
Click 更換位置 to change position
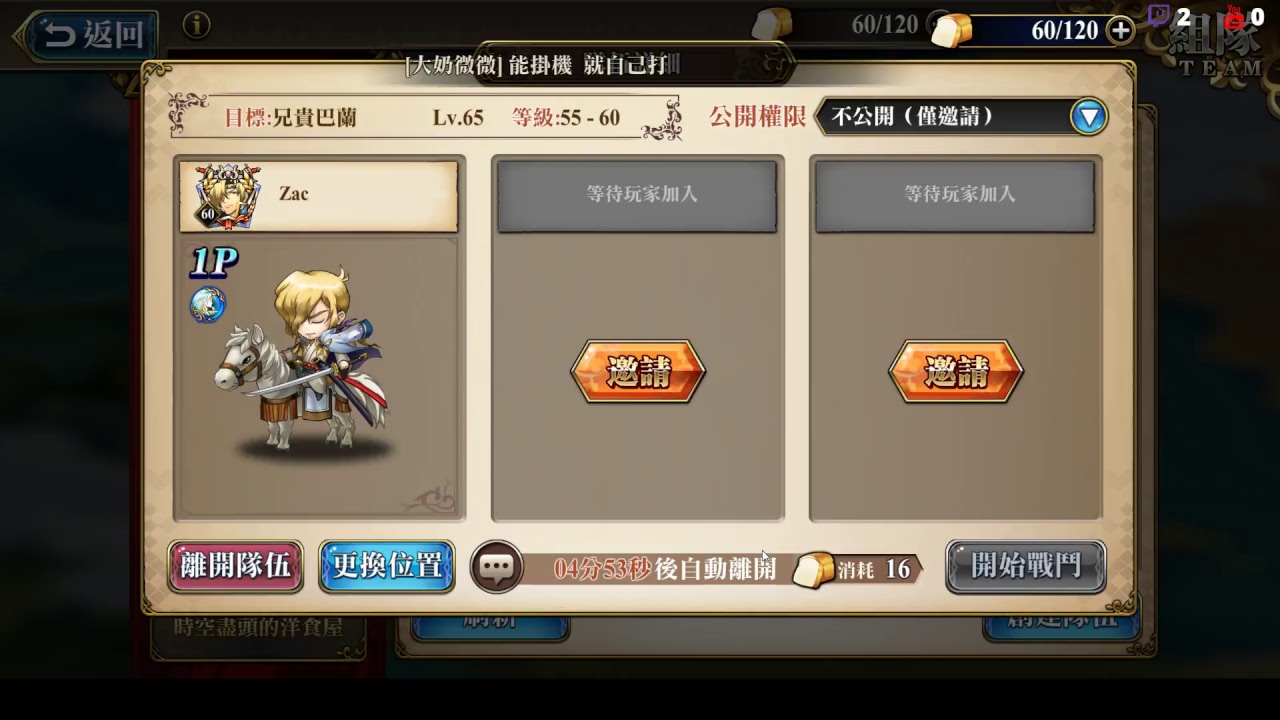[x=387, y=566]
